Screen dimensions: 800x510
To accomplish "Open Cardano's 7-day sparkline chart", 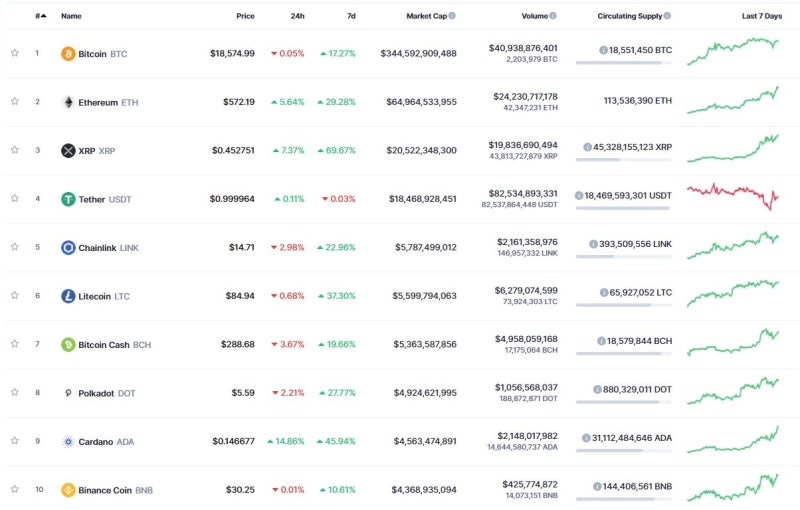I will (733, 440).
